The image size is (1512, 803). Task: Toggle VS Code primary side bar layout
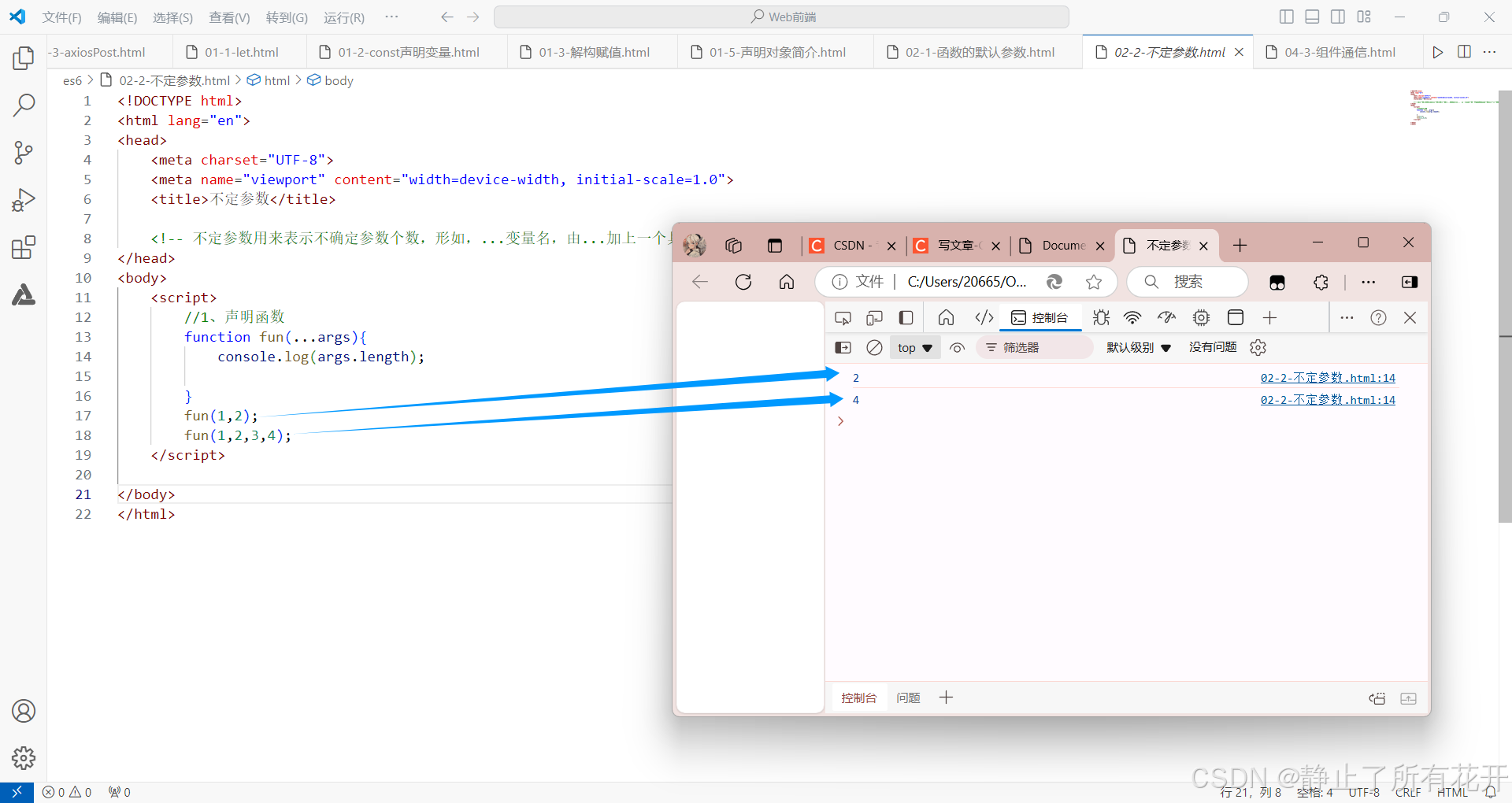point(1287,17)
